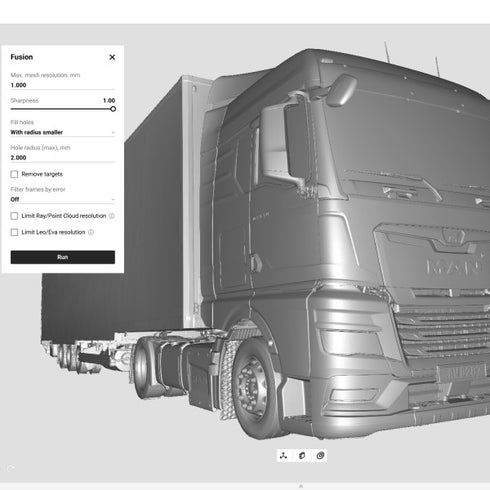Show info for Ray/Point Cloud resolution limit
Screen dimensions: 490x490
(x=112, y=216)
